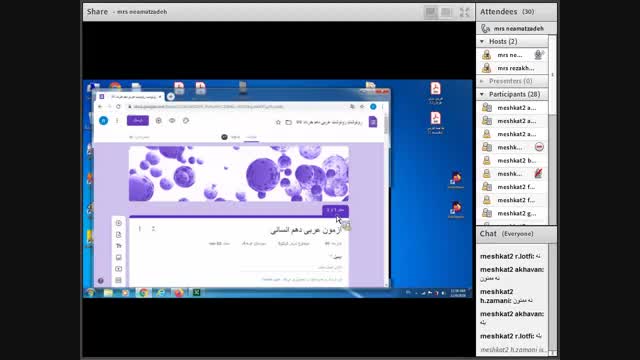This screenshot has height=360, width=640.
Task: Click the add video icon in side toolbar
Action: pyautogui.click(x=118, y=269)
